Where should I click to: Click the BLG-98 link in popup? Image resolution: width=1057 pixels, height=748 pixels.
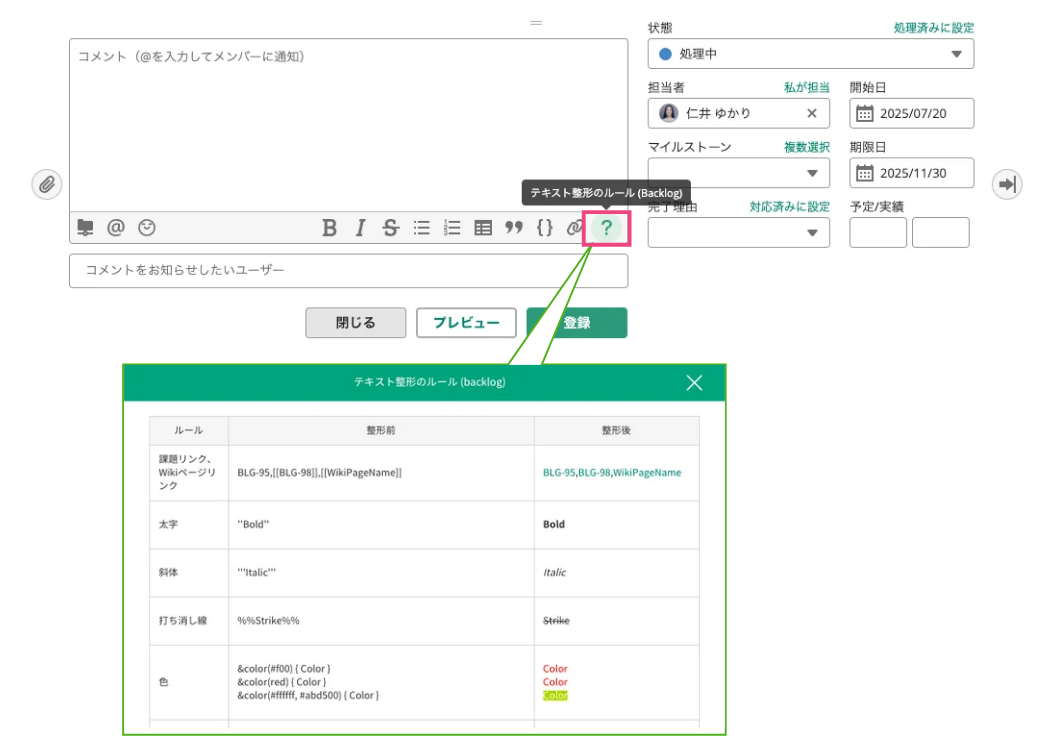coord(594,473)
